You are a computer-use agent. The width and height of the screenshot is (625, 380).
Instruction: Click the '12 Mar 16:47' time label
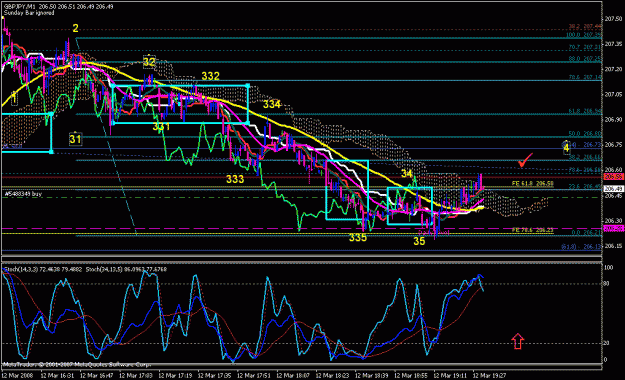pos(96,376)
